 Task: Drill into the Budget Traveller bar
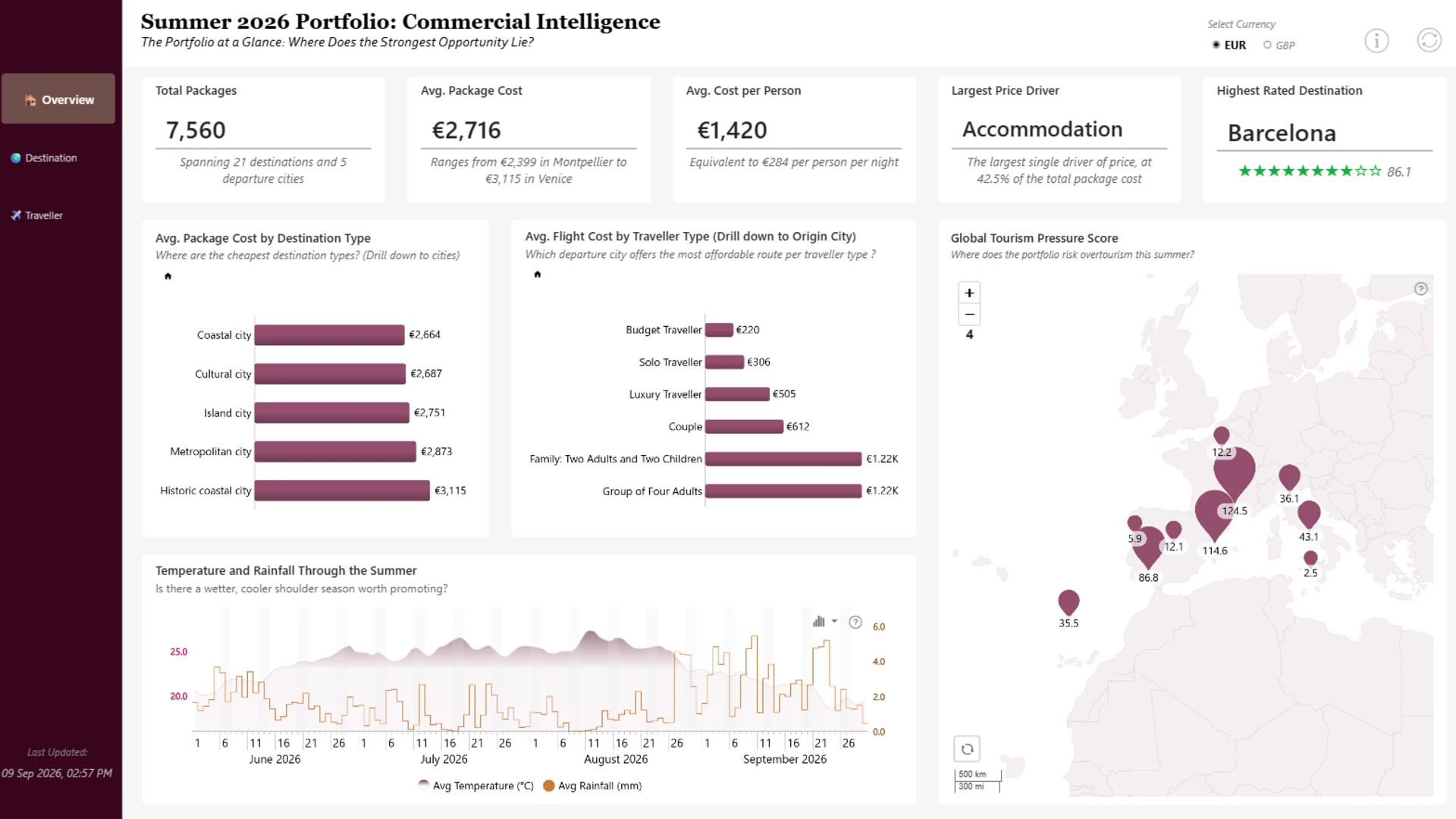(719, 330)
